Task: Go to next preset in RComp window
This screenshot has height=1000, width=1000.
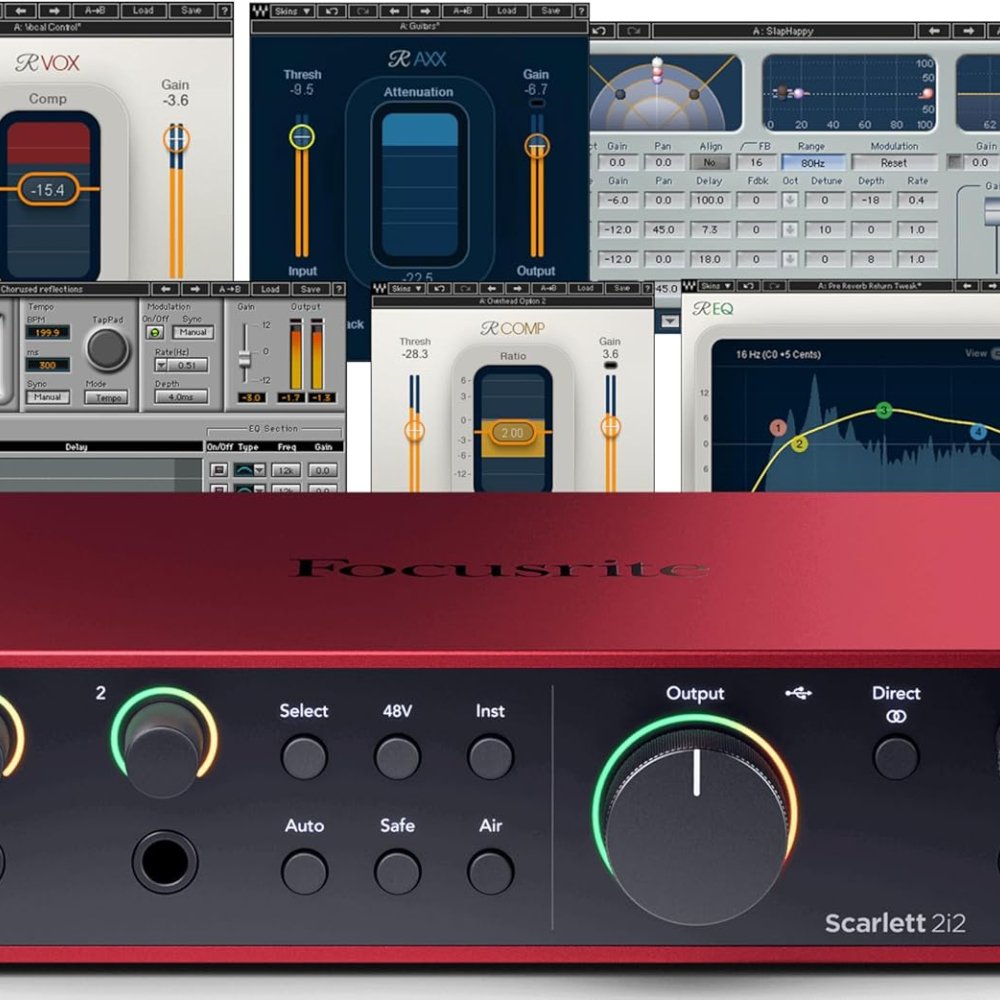Action: point(517,288)
